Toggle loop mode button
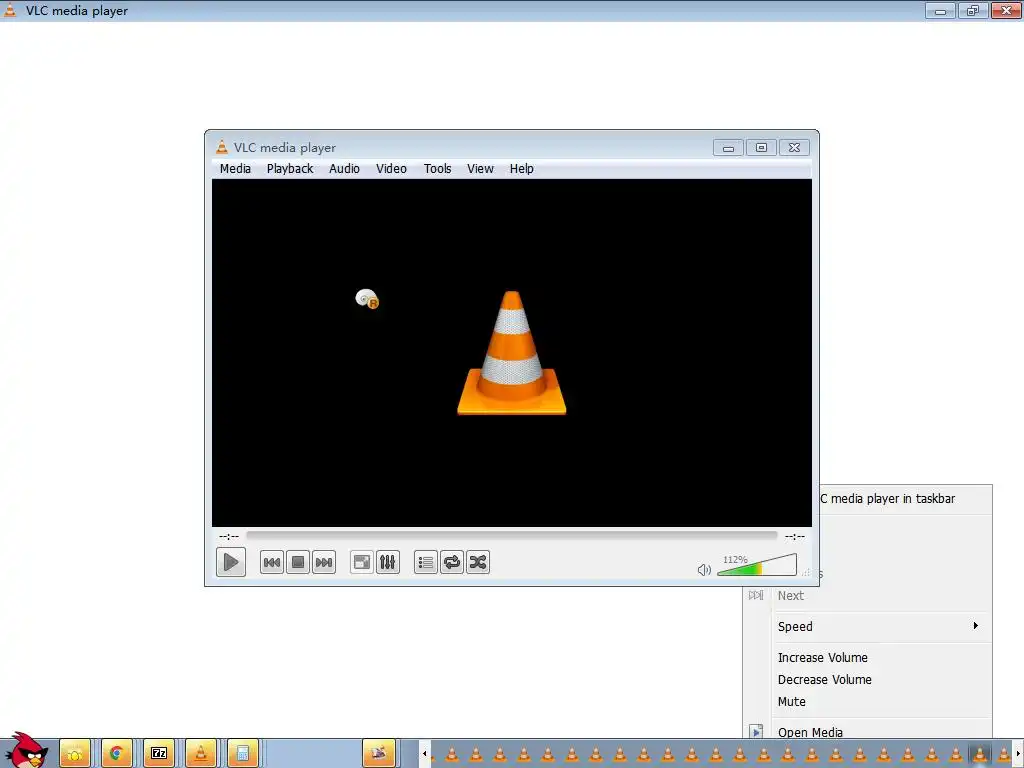This screenshot has height=768, width=1024. (452, 562)
